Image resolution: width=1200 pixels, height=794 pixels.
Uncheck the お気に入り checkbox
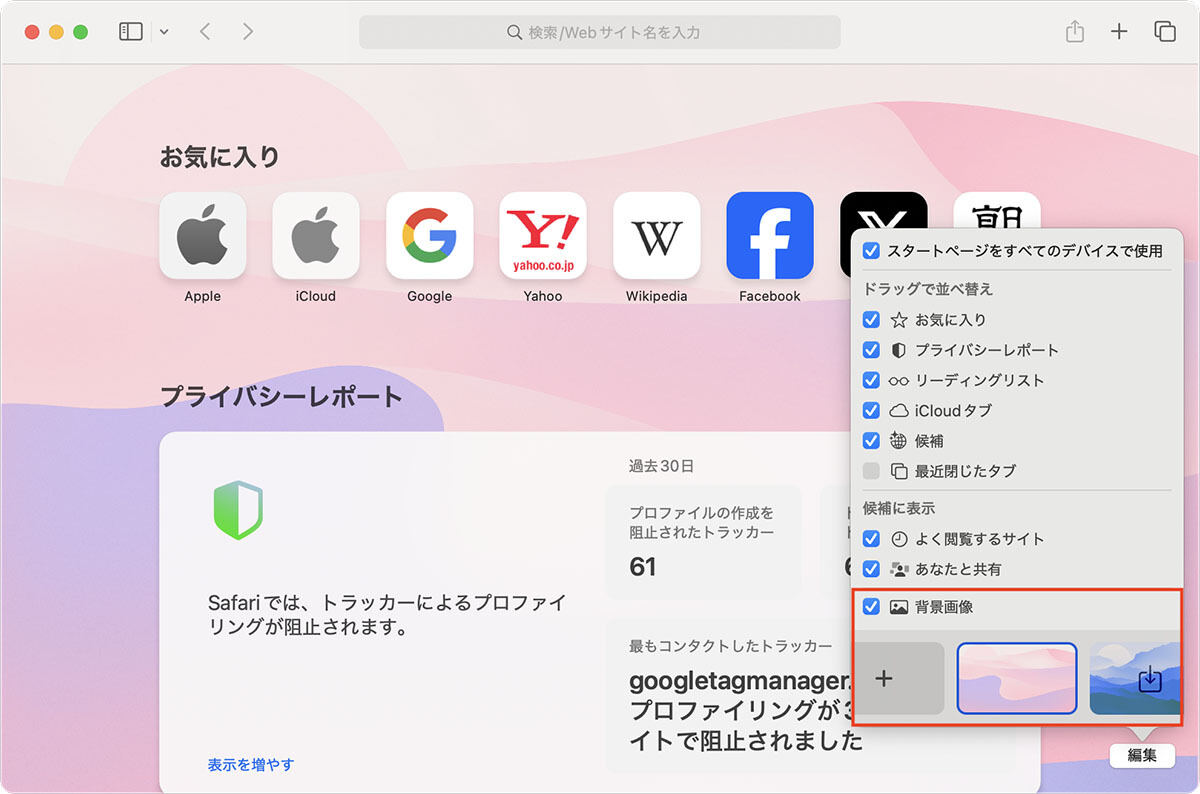[871, 320]
